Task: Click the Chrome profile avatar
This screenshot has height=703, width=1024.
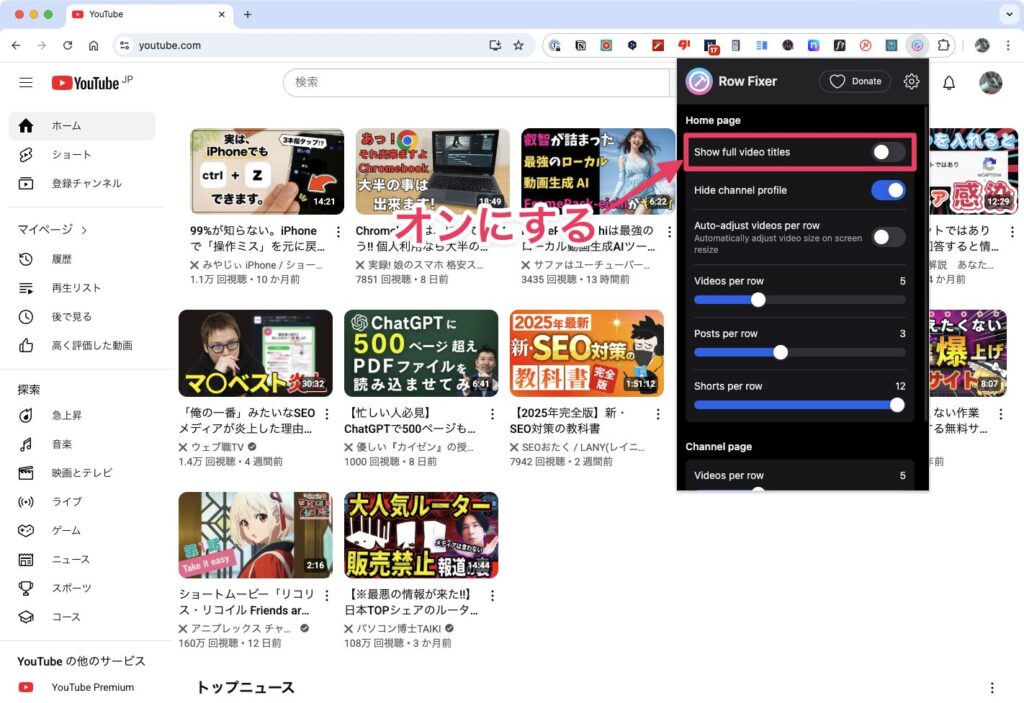Action: tap(982, 45)
